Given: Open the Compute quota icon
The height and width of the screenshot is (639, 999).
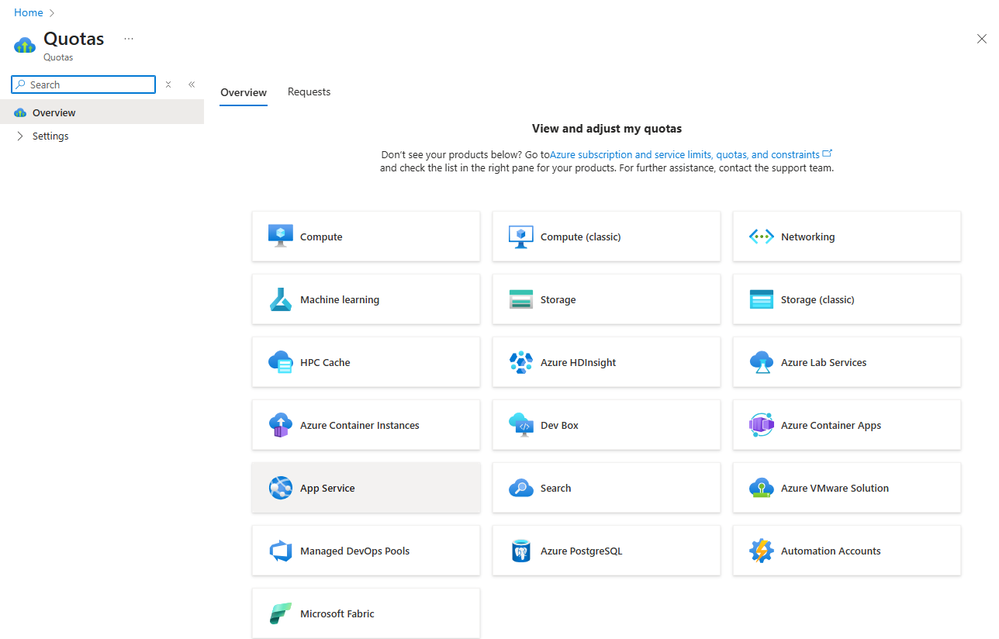Looking at the screenshot, I should (280, 236).
